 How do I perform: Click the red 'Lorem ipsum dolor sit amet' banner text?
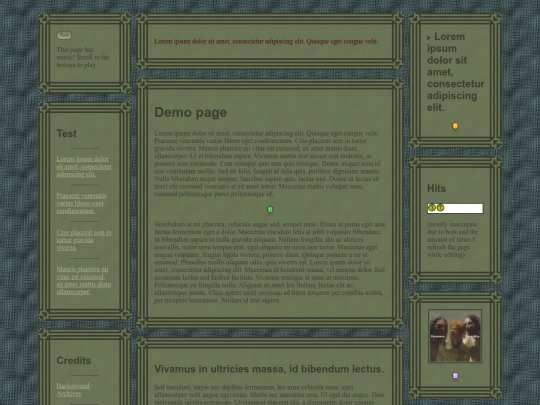[266, 41]
